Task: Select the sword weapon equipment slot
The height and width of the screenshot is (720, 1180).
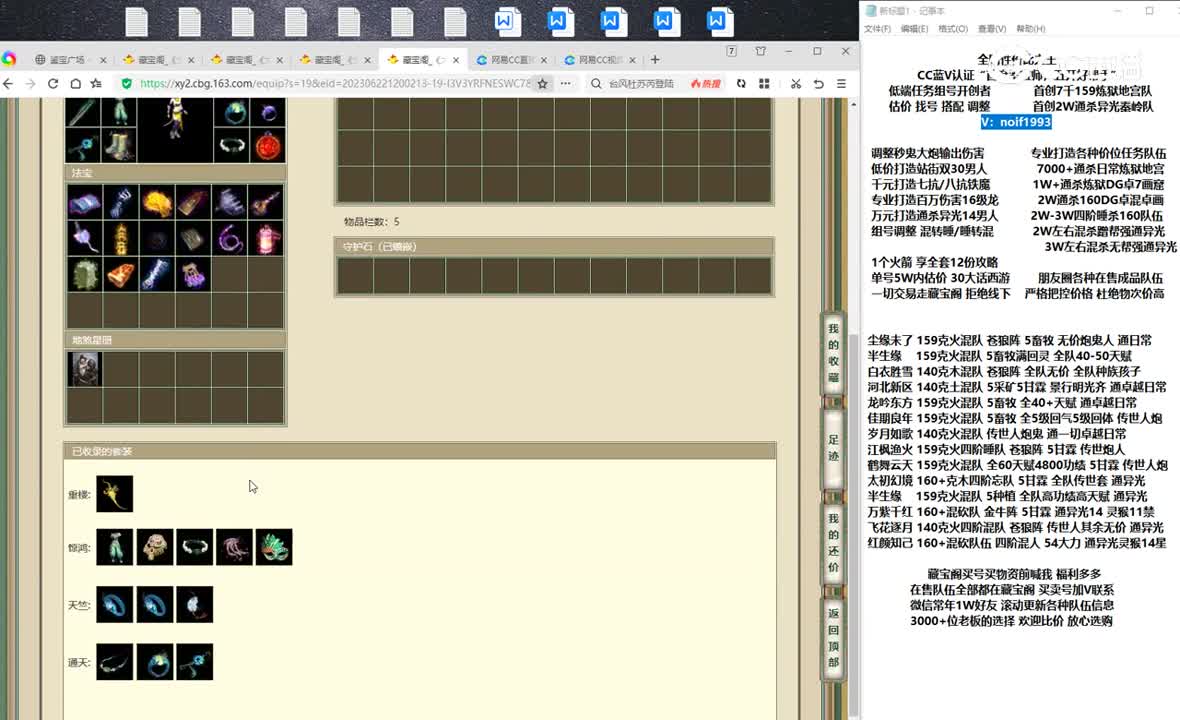Action: pyautogui.click(x=83, y=113)
